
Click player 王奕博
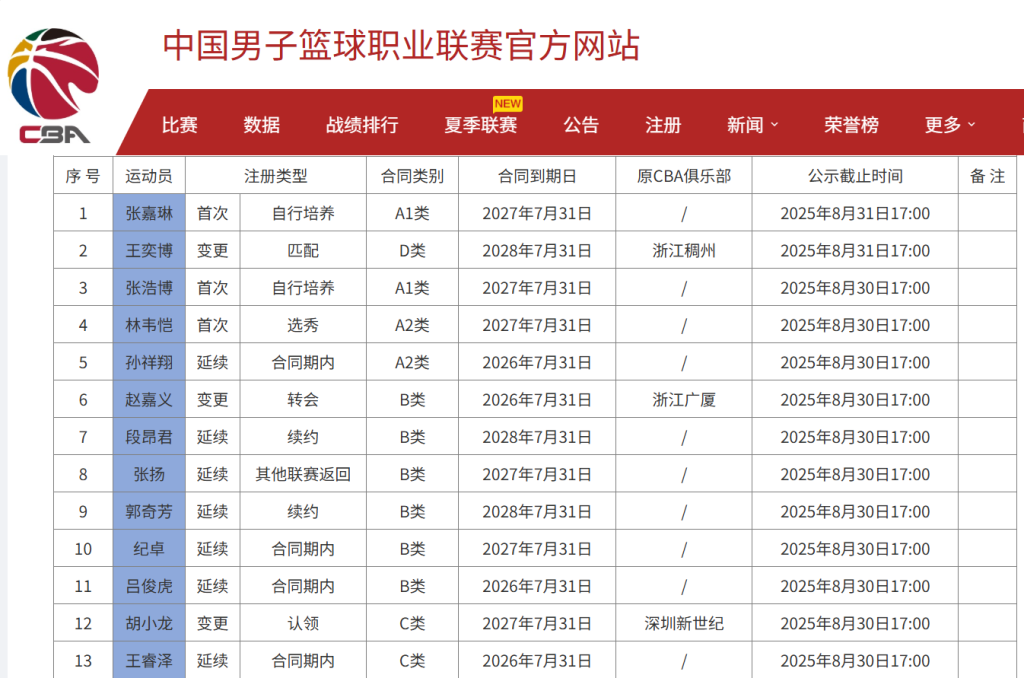[x=148, y=250]
